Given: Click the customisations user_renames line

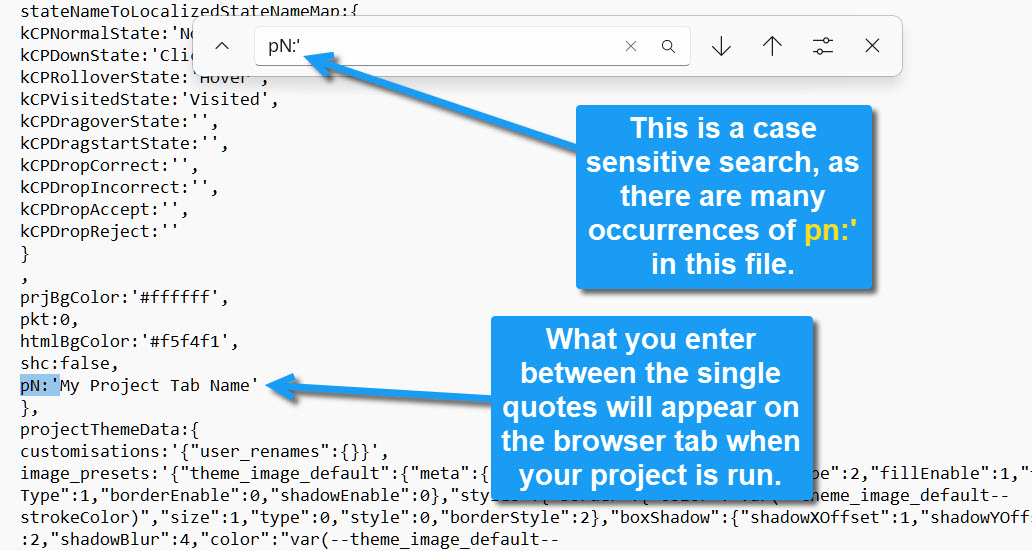Looking at the screenshot, I should click(204, 452).
